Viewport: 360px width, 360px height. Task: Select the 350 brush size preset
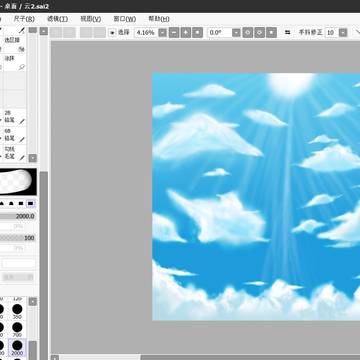tap(17, 311)
